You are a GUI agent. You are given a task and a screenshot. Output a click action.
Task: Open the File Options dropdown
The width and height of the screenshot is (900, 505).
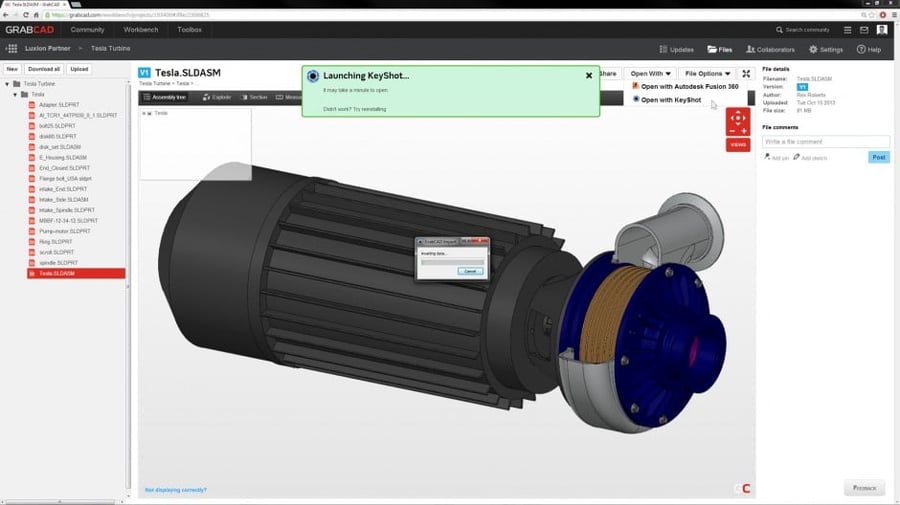[707, 73]
